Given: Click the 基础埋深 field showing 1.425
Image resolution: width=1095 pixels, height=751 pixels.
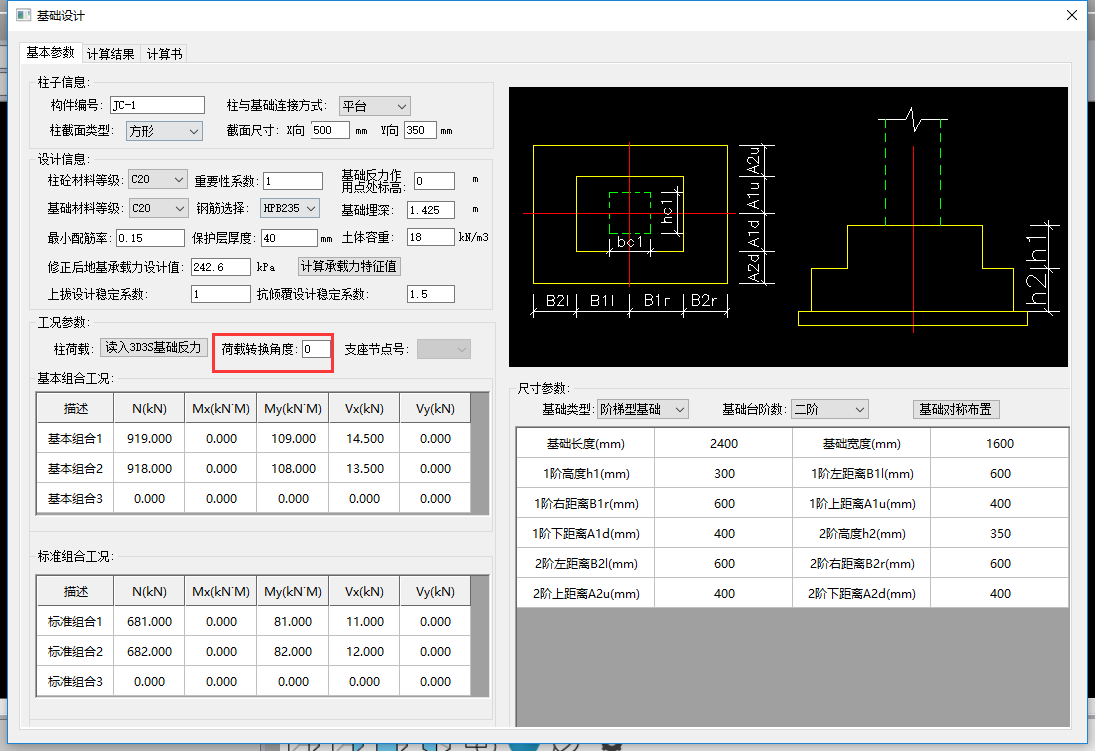Looking at the screenshot, I should 431,210.
